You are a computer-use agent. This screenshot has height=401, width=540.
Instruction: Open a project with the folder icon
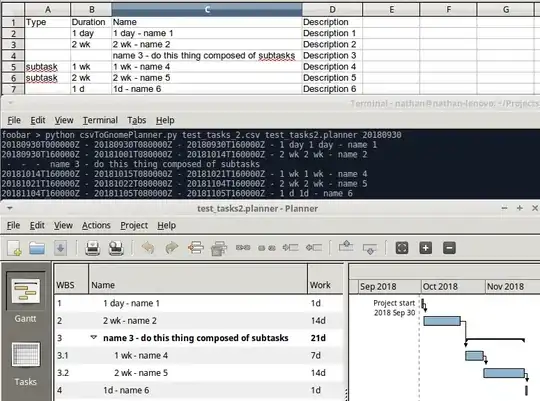(x=37, y=248)
